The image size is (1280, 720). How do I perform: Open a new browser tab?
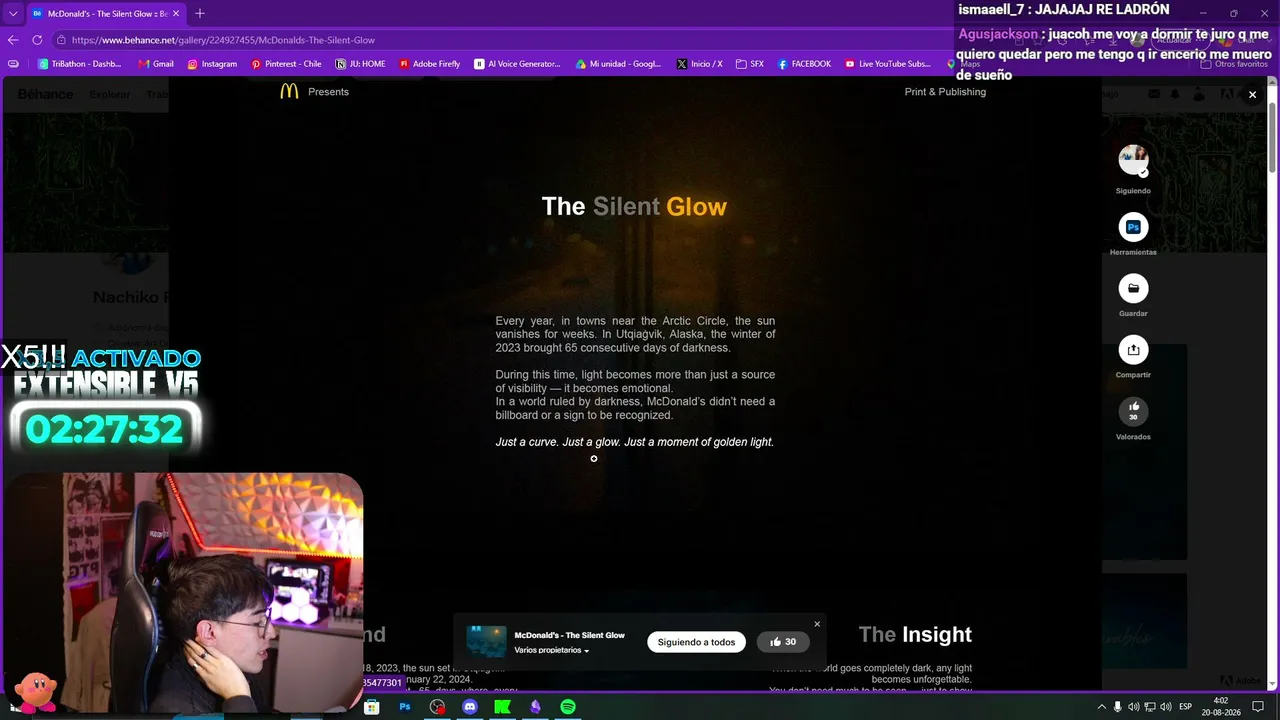200,13
